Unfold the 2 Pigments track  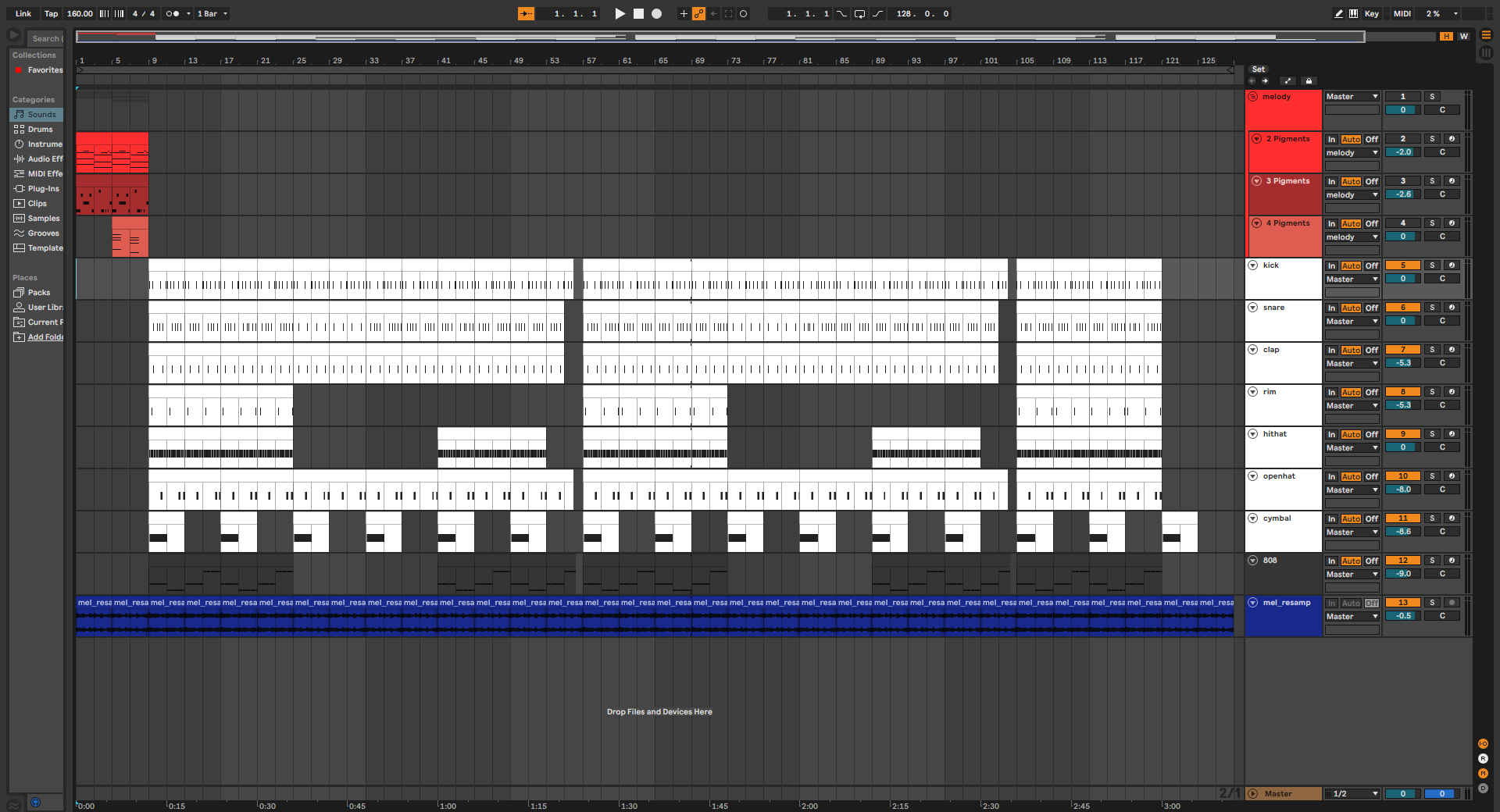coord(1257,139)
